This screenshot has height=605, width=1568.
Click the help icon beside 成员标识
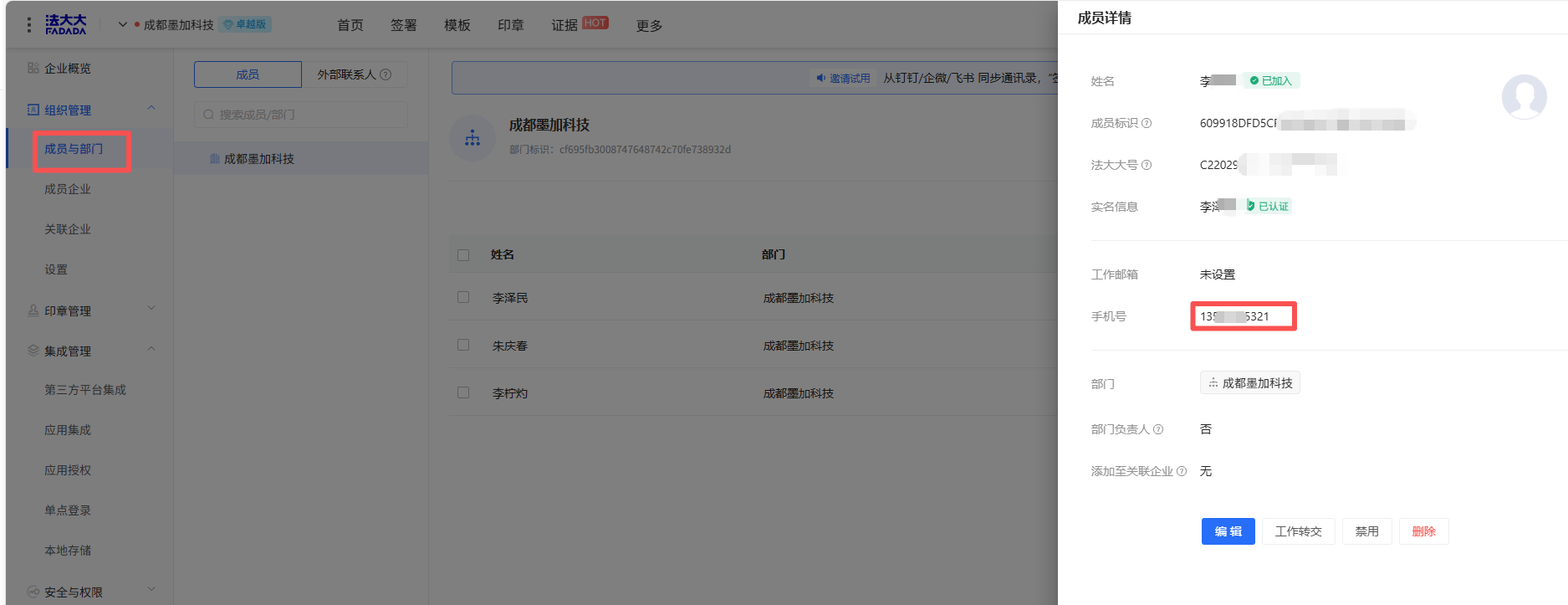[x=1147, y=123]
